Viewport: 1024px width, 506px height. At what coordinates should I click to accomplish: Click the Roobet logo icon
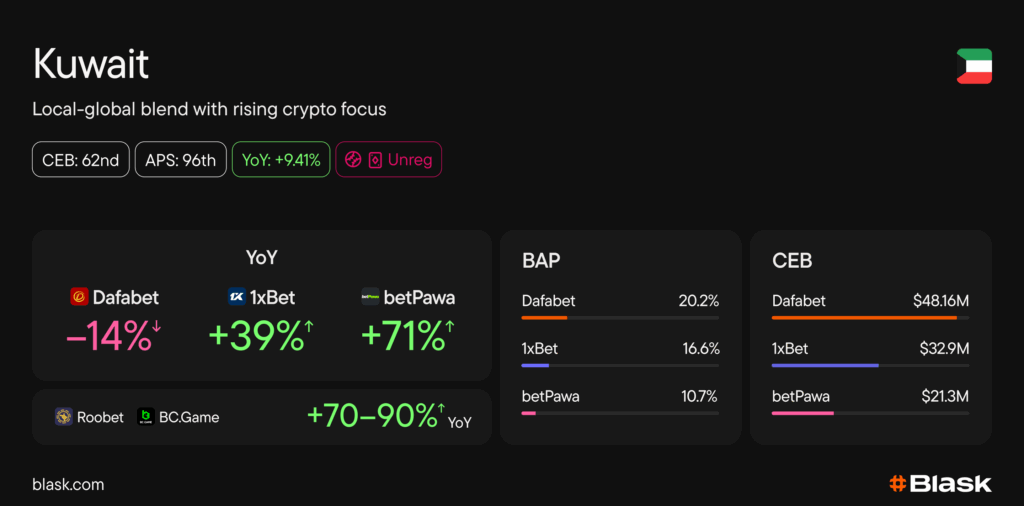(x=63, y=417)
